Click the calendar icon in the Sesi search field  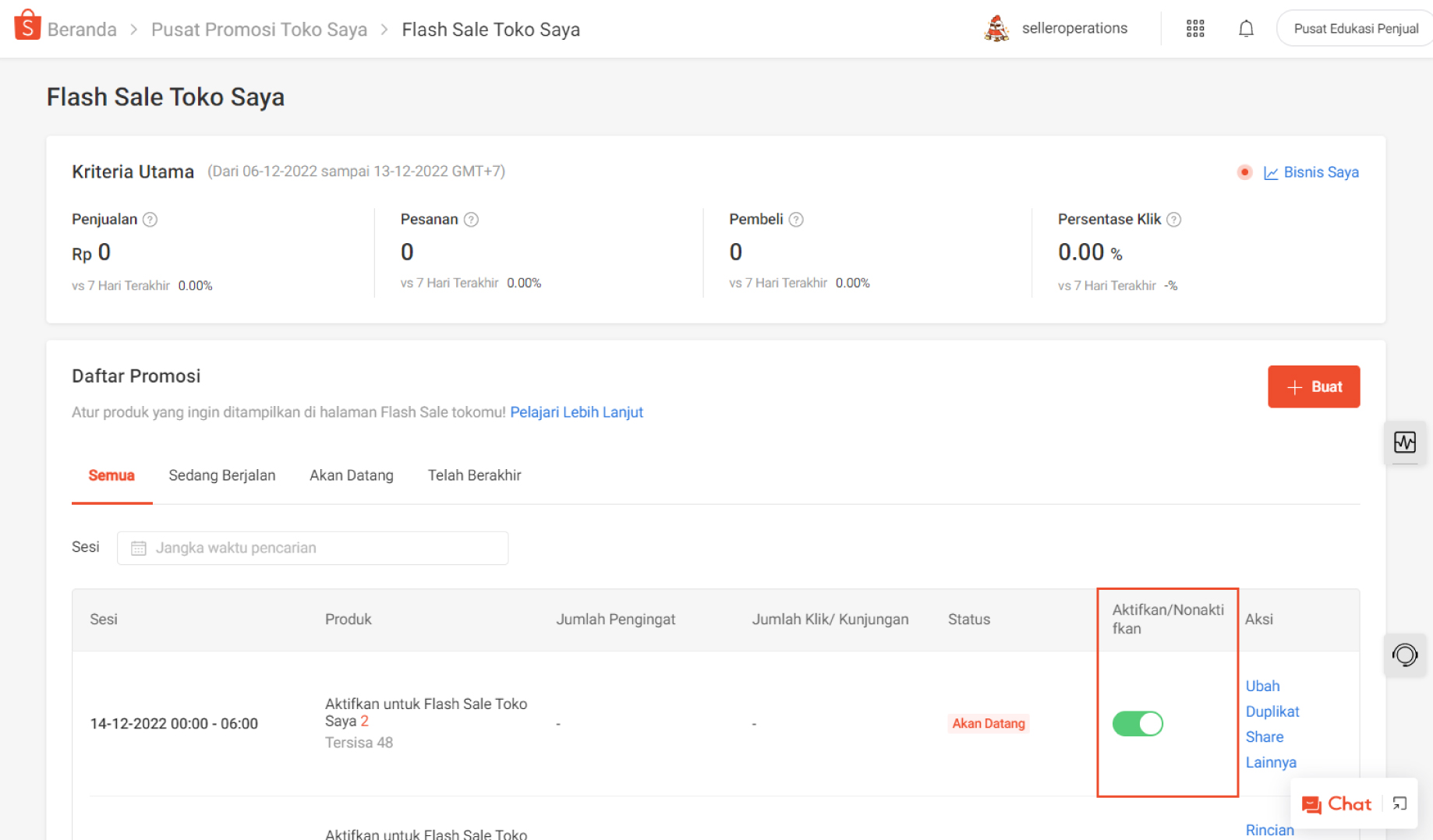tap(138, 548)
